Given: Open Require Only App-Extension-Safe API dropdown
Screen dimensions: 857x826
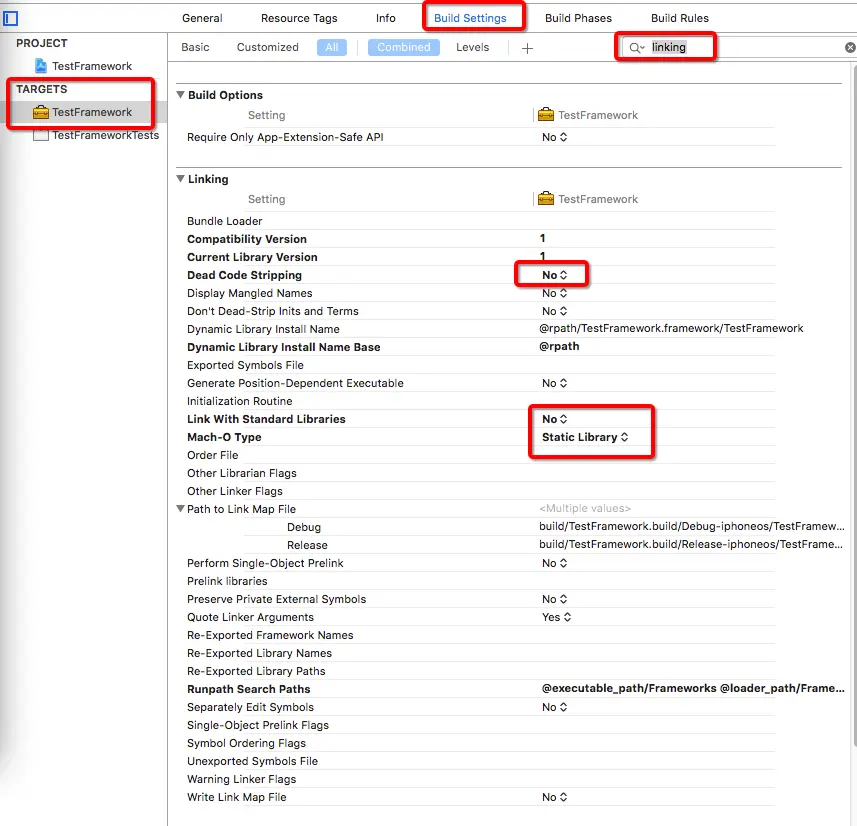Looking at the screenshot, I should pos(554,137).
